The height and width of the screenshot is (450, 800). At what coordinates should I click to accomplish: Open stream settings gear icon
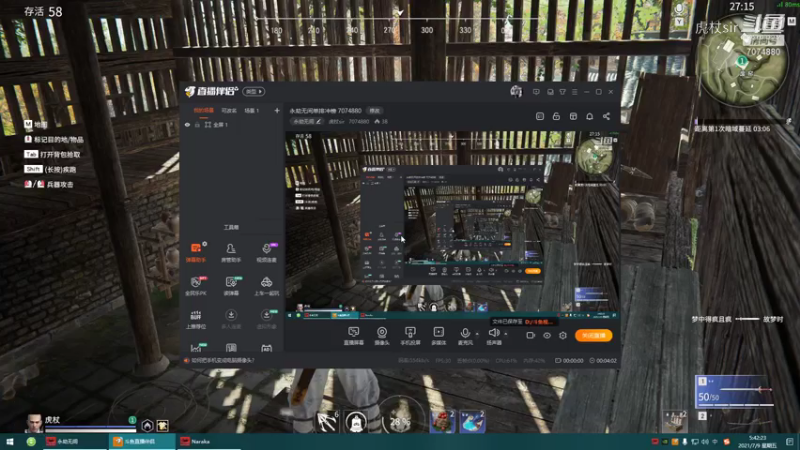pos(563,335)
